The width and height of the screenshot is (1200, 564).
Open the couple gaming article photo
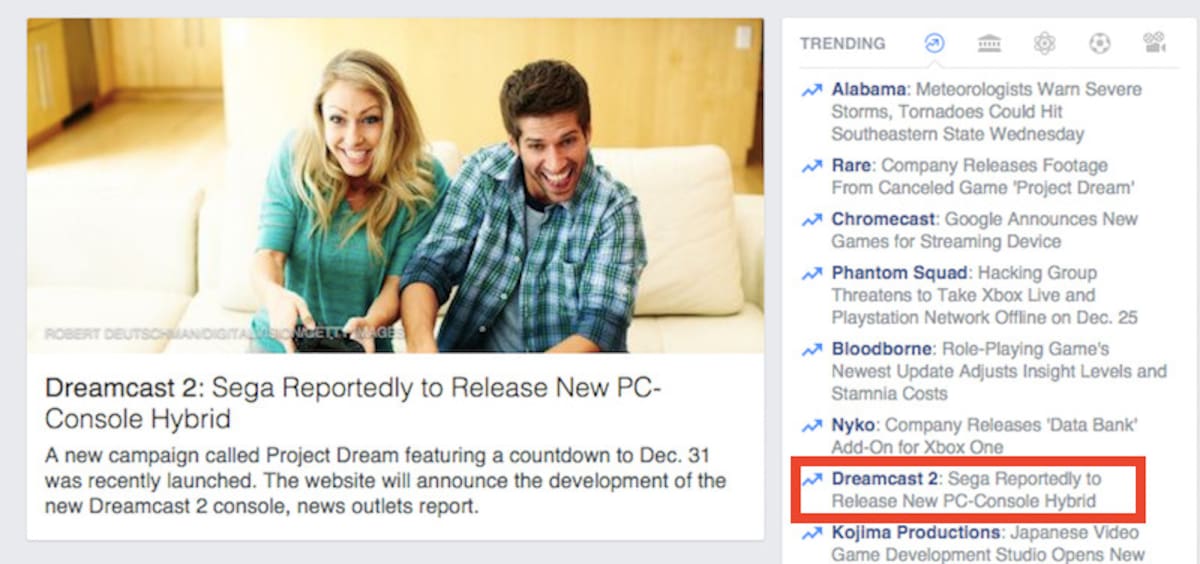(x=395, y=185)
